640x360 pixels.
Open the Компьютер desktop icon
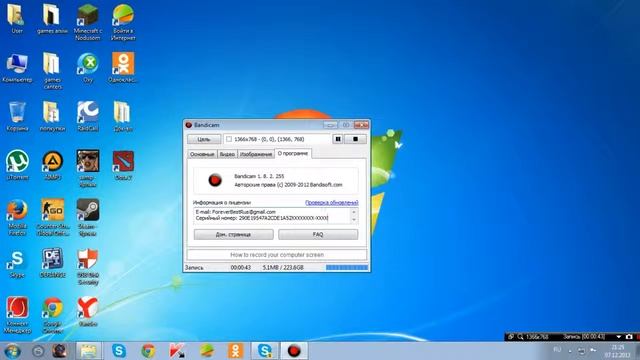pyautogui.click(x=17, y=68)
